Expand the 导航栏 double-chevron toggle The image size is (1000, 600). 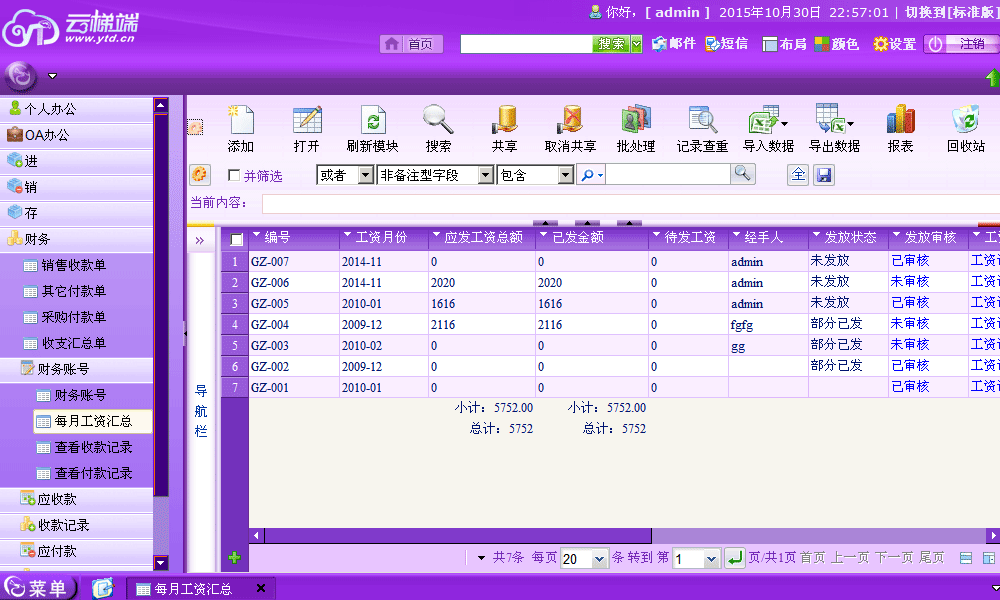coord(200,240)
